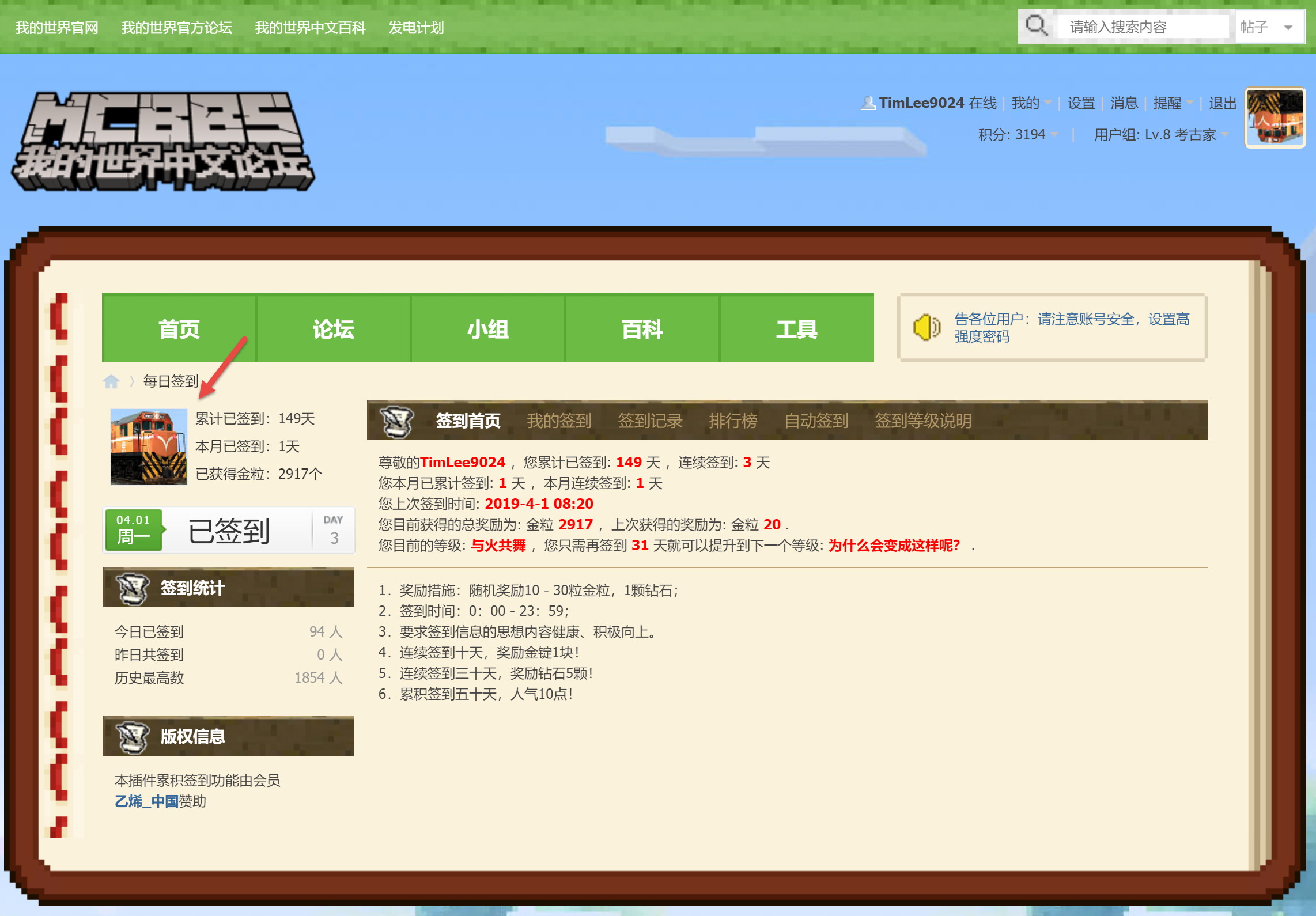Click the MCBBS forum logo
The height and width of the screenshot is (916, 1316).
click(163, 141)
